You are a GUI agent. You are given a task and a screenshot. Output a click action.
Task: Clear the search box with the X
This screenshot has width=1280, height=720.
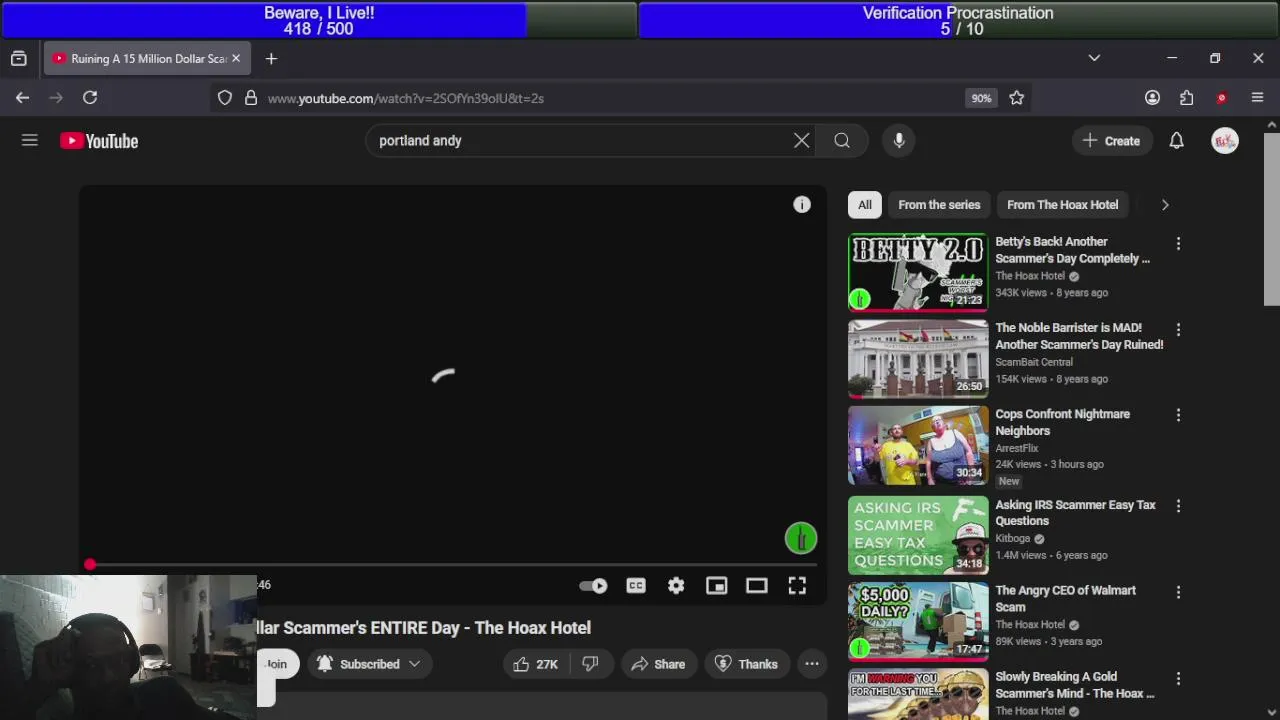[801, 141]
